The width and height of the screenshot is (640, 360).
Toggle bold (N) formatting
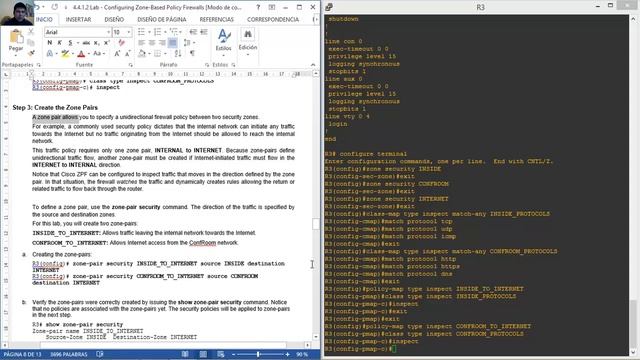point(50,42)
